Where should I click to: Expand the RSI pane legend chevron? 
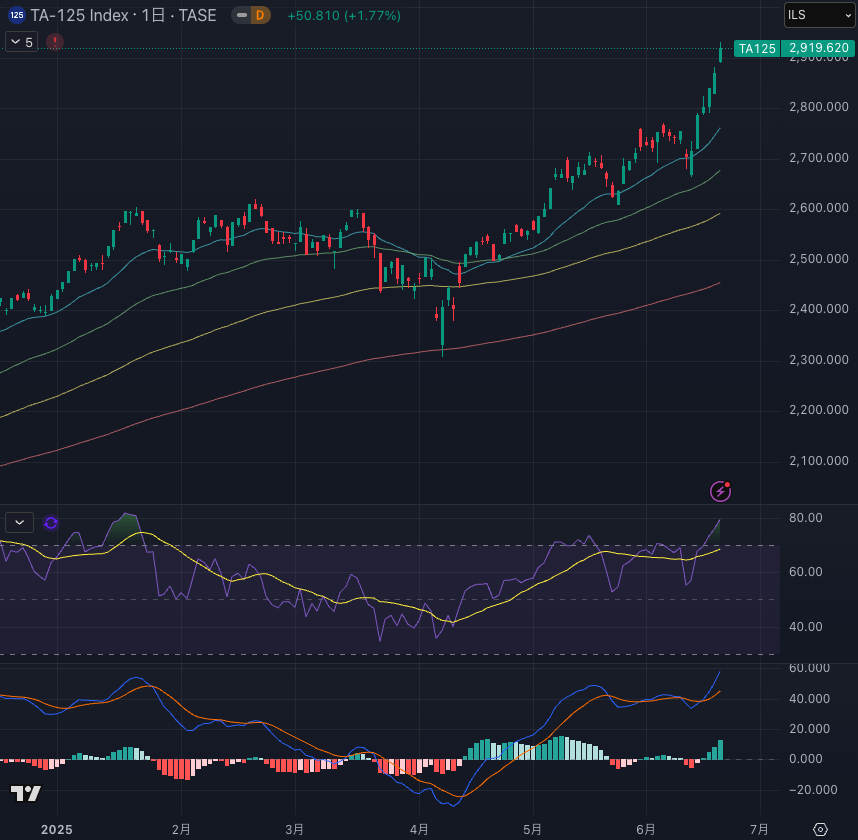(x=20, y=523)
